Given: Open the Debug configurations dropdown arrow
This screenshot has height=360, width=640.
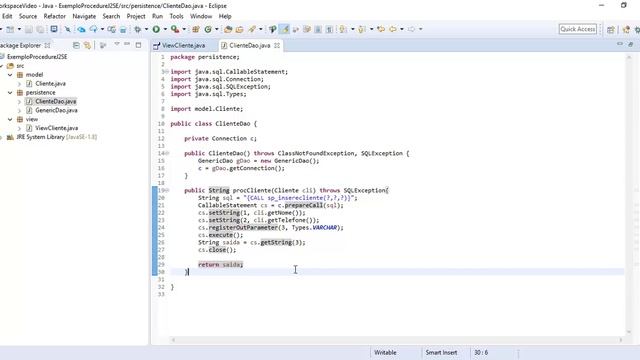Looking at the screenshot, I should tap(147, 29).
